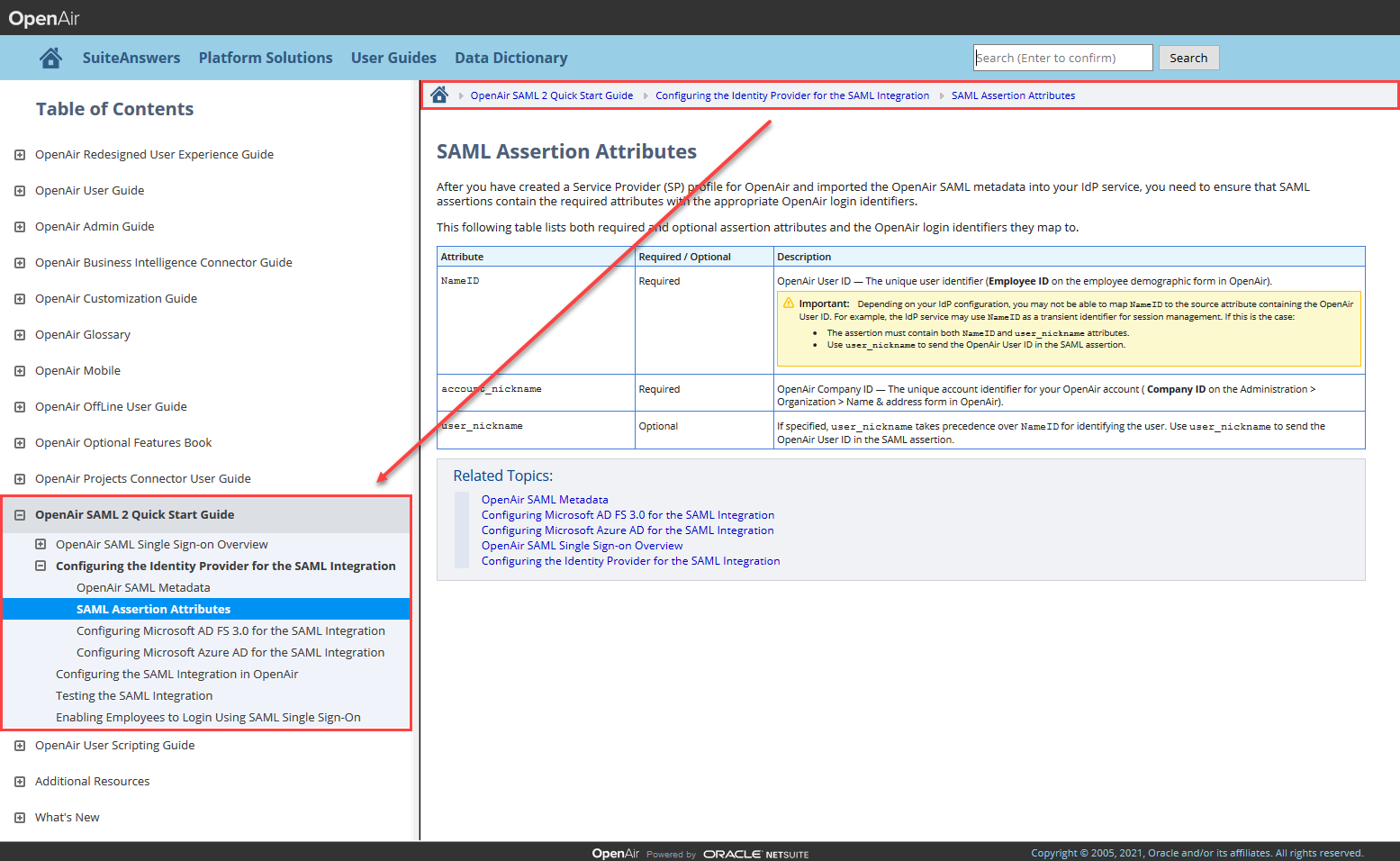The height and width of the screenshot is (861, 1400).
Task: Click the Search button
Action: pos(1188,58)
